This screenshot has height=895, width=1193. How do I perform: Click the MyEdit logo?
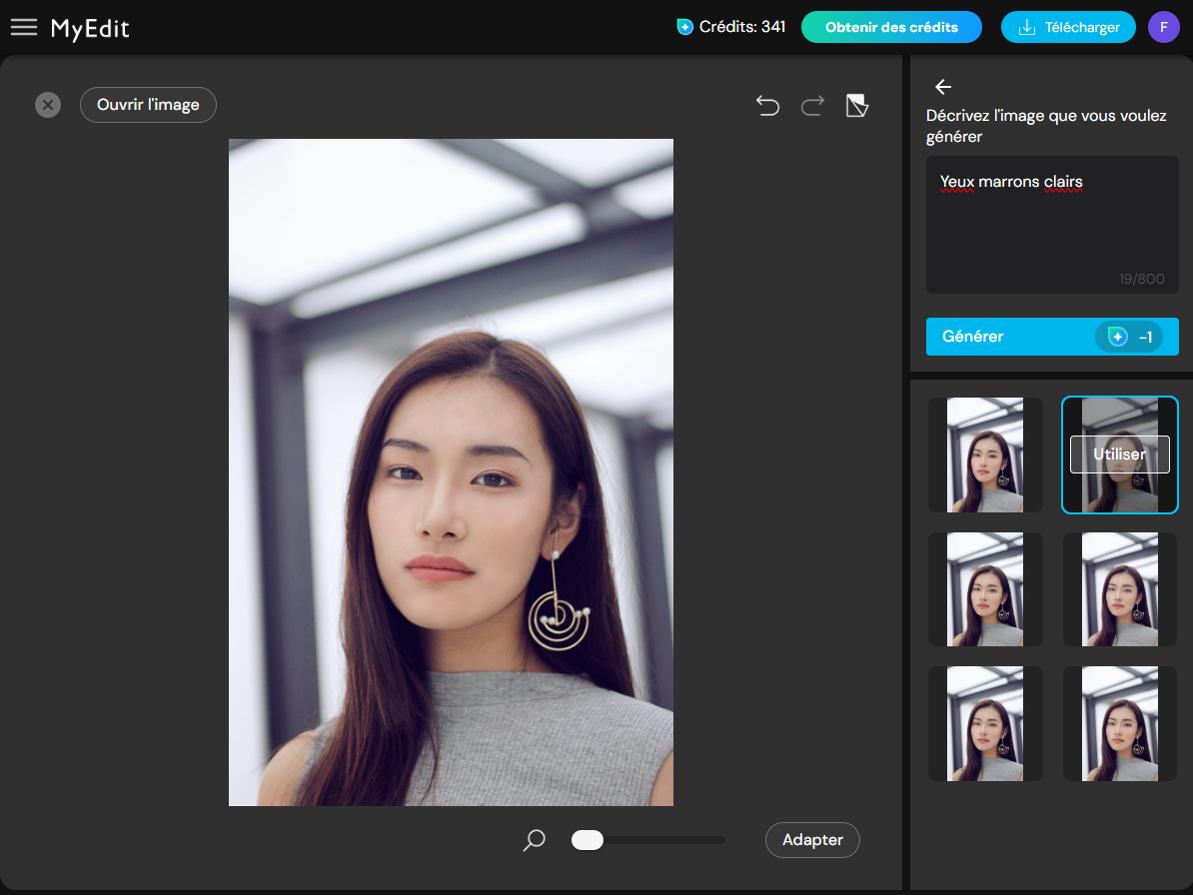[x=88, y=27]
